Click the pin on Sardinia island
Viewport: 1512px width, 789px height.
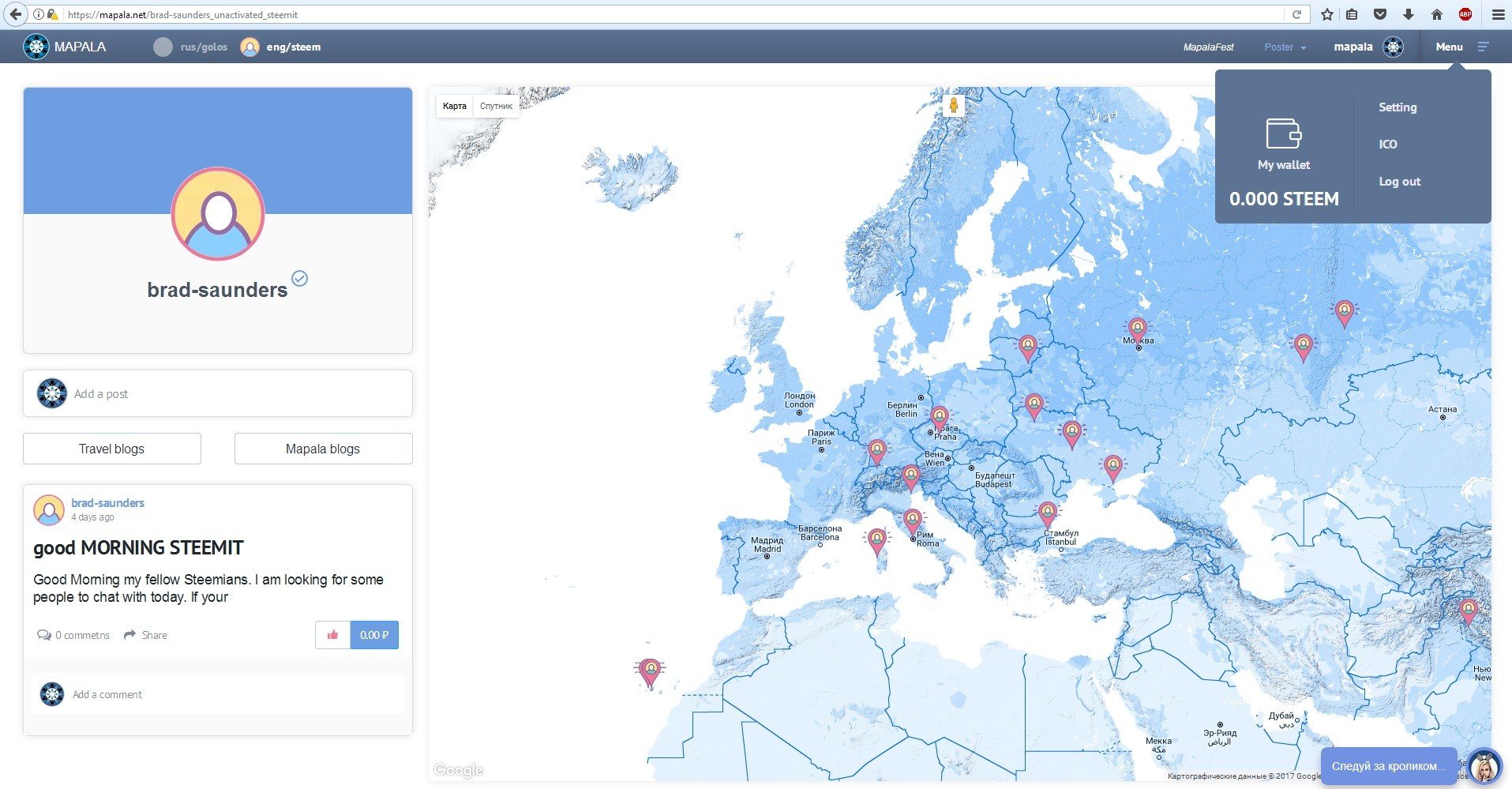(877, 541)
